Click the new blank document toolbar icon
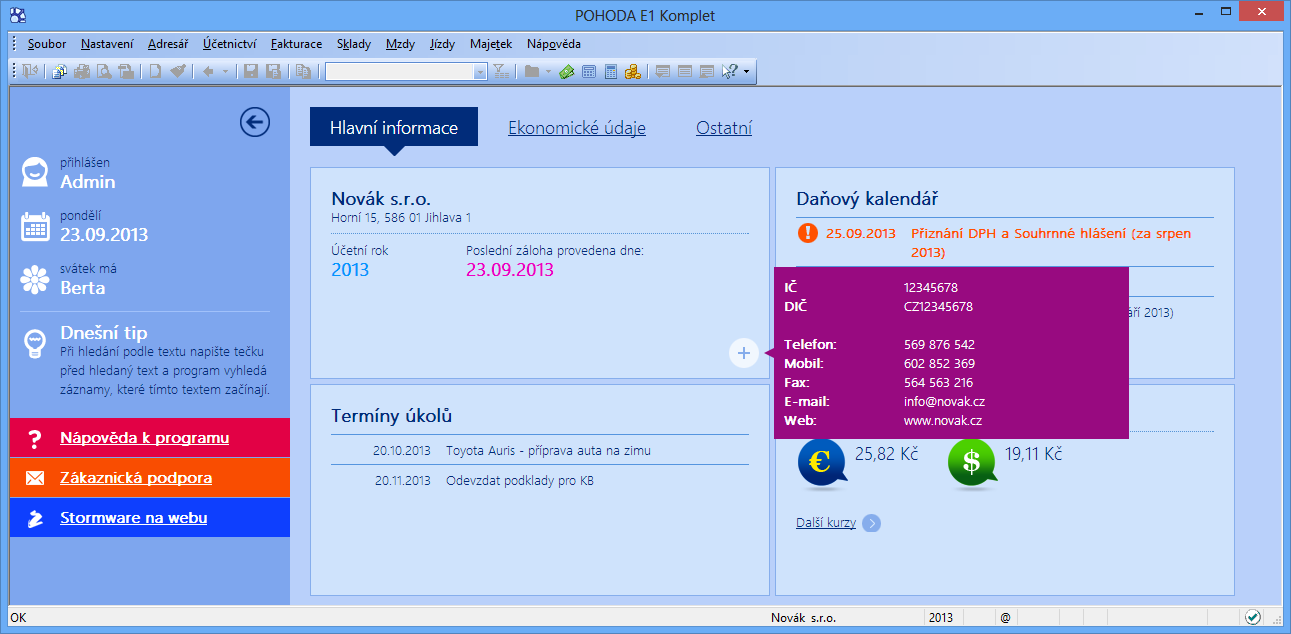This screenshot has width=1291, height=634. [155, 71]
